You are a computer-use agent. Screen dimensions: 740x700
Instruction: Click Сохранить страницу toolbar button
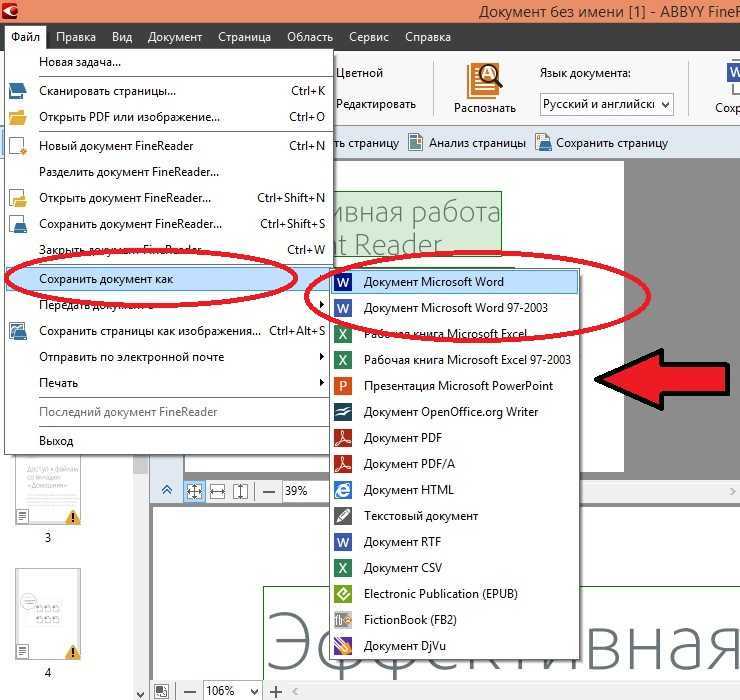click(x=602, y=143)
